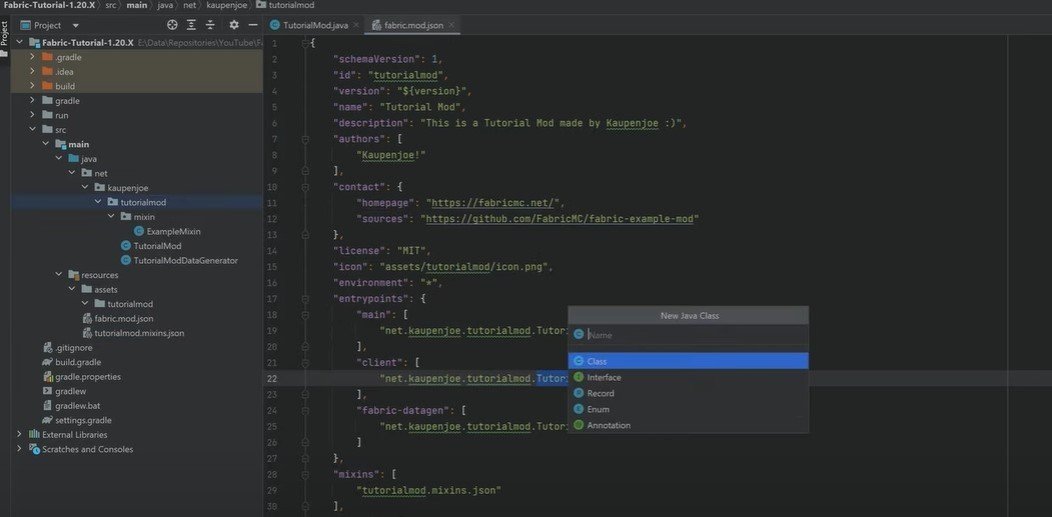1052x517 pixels.
Task: Click the line 22 gutter number
Action: [x=271, y=379]
